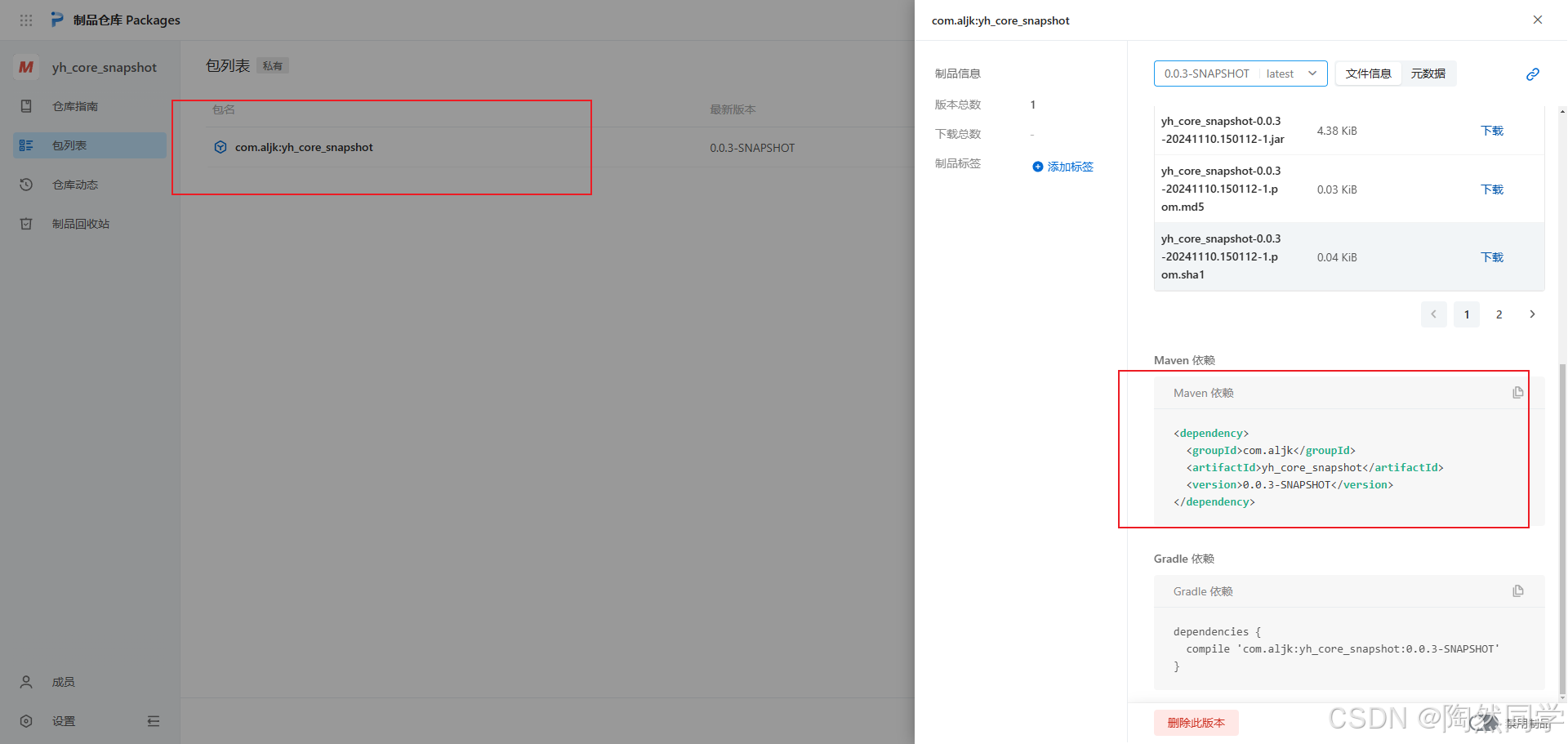Open 设置 in the sidebar
This screenshot has width=1568, height=744.
64,721
